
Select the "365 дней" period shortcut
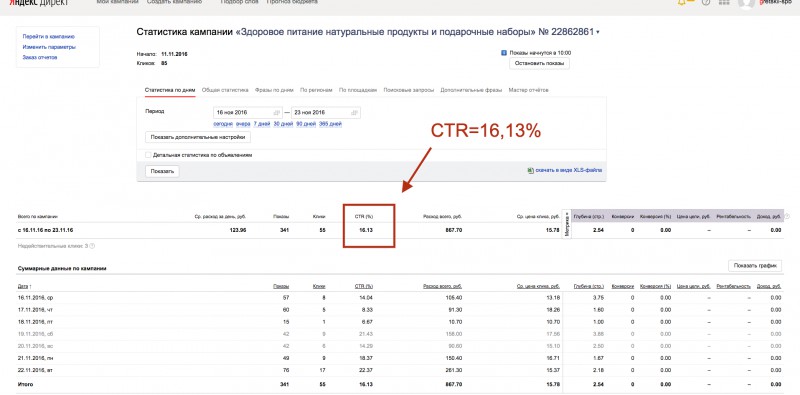[330, 124]
